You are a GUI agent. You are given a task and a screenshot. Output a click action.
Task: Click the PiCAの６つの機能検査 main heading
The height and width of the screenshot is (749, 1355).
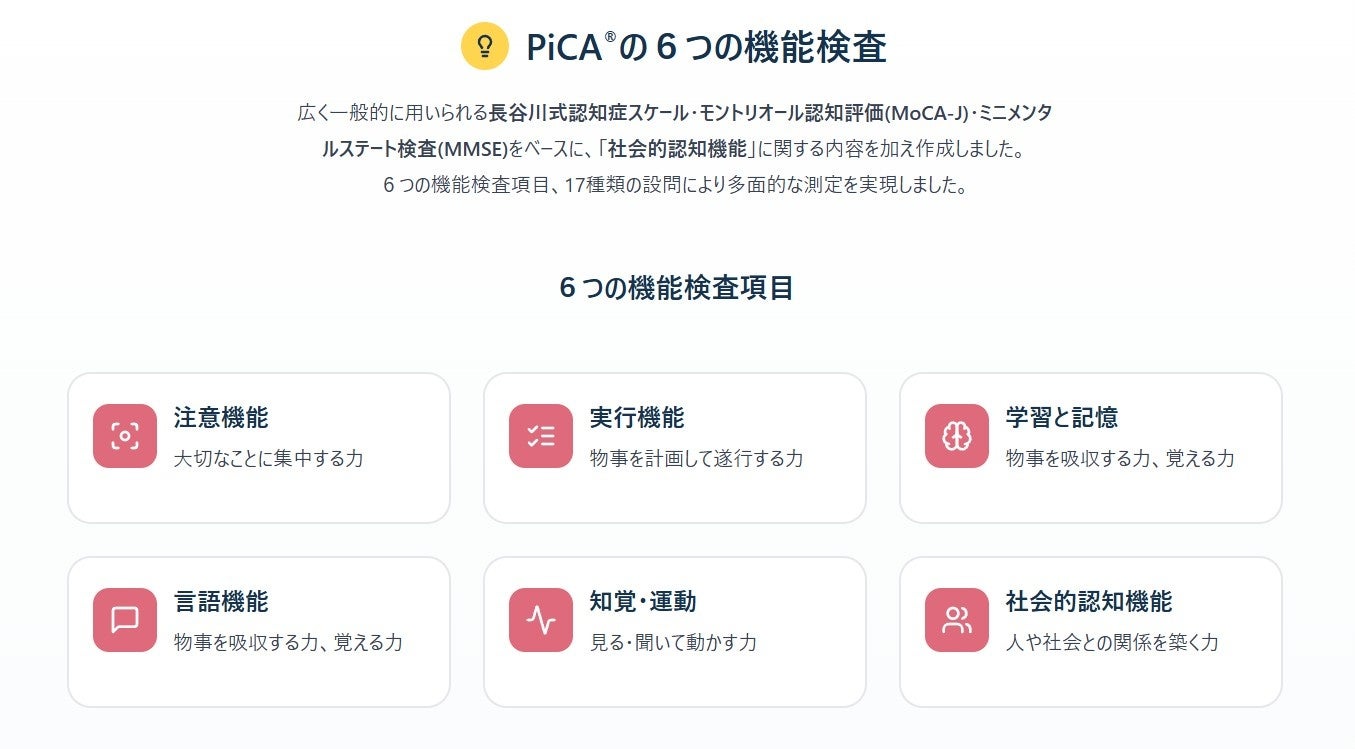click(706, 47)
